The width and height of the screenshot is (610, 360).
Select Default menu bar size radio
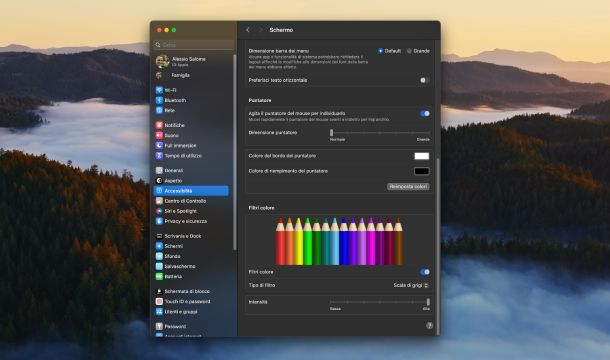click(x=380, y=51)
